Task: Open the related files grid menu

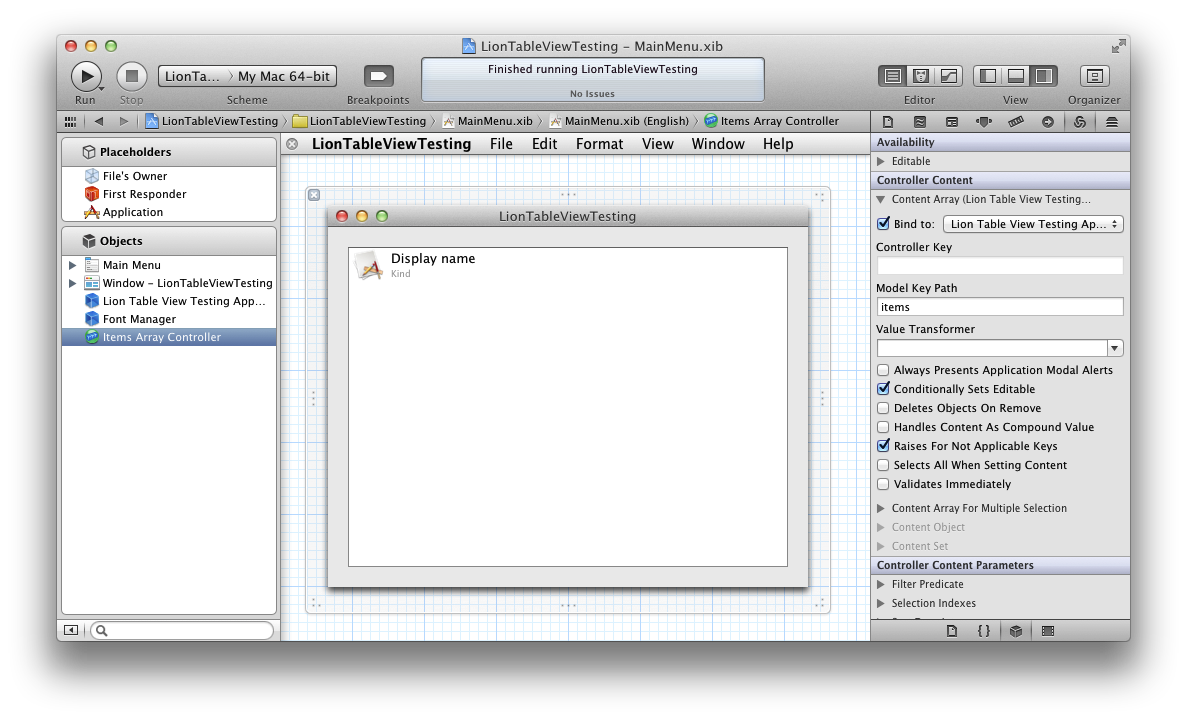Action: tap(70, 121)
